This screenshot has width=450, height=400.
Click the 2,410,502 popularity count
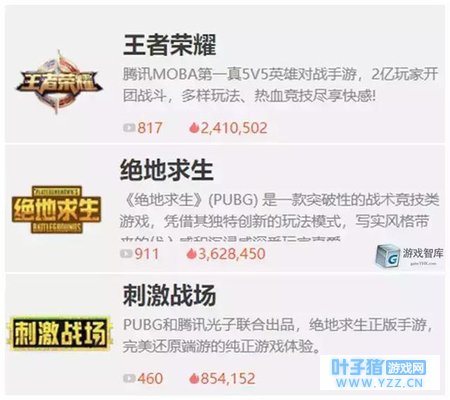coord(234,128)
